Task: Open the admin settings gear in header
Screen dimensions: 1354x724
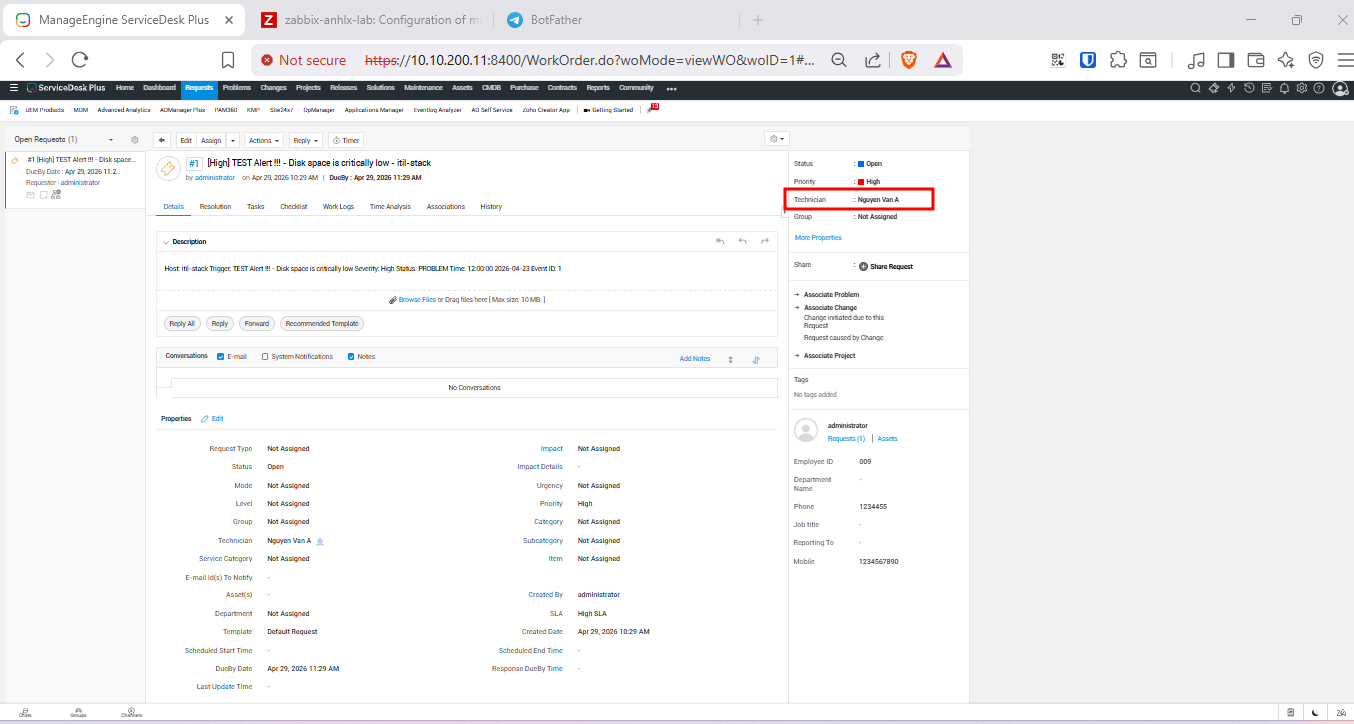Action: pos(1301,88)
